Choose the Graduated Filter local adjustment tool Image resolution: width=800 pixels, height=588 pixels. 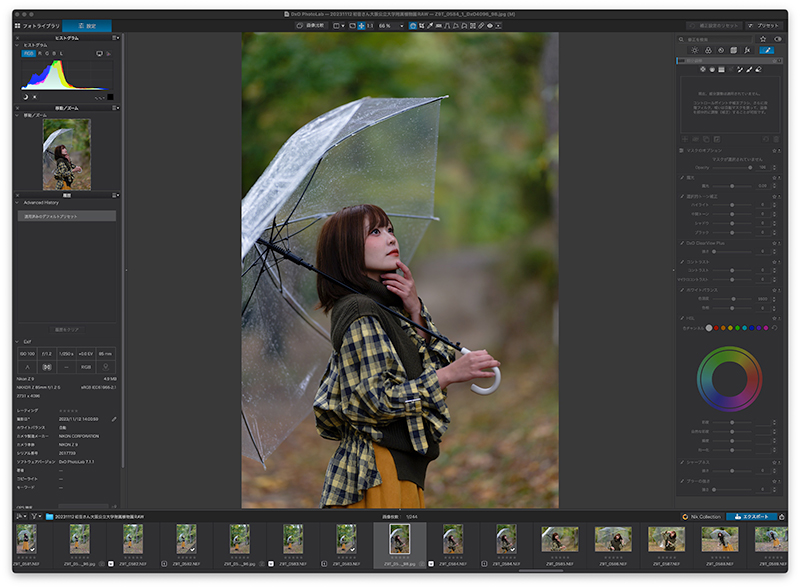[x=721, y=69]
